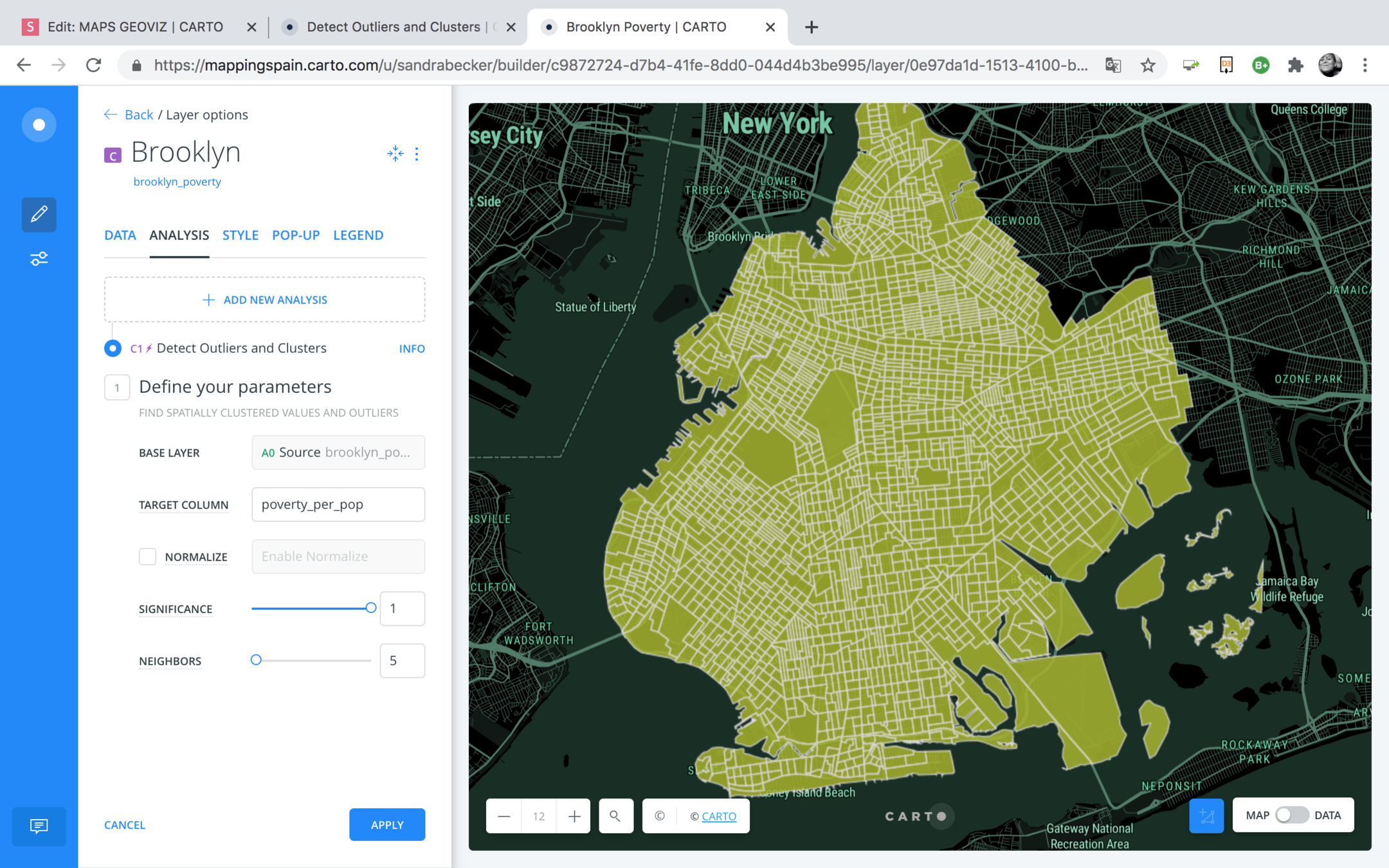
Task: Open the Target Column poverty_per_pop dropdown
Action: 338,504
